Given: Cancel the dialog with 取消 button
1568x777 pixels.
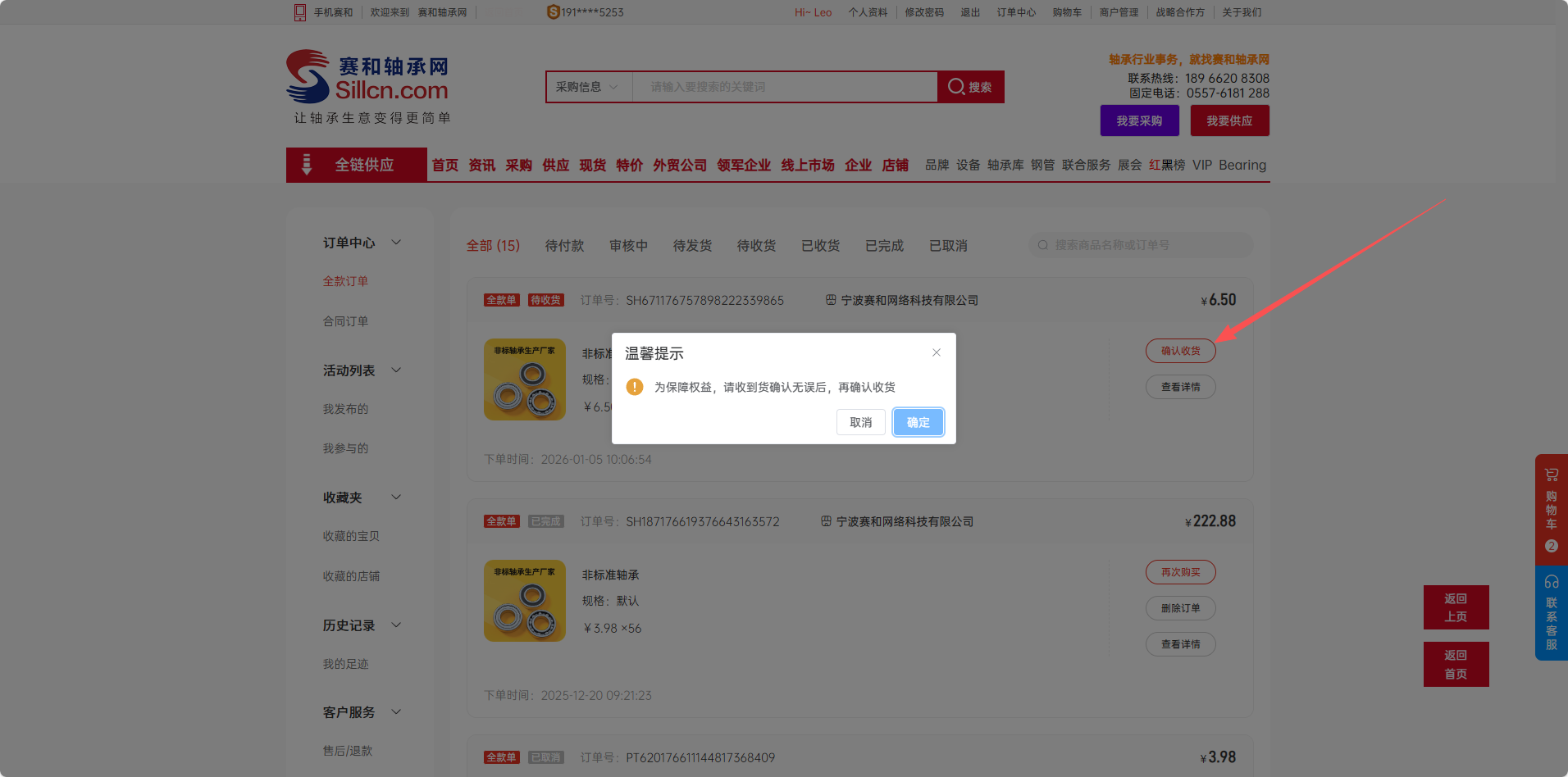Looking at the screenshot, I should coord(860,422).
